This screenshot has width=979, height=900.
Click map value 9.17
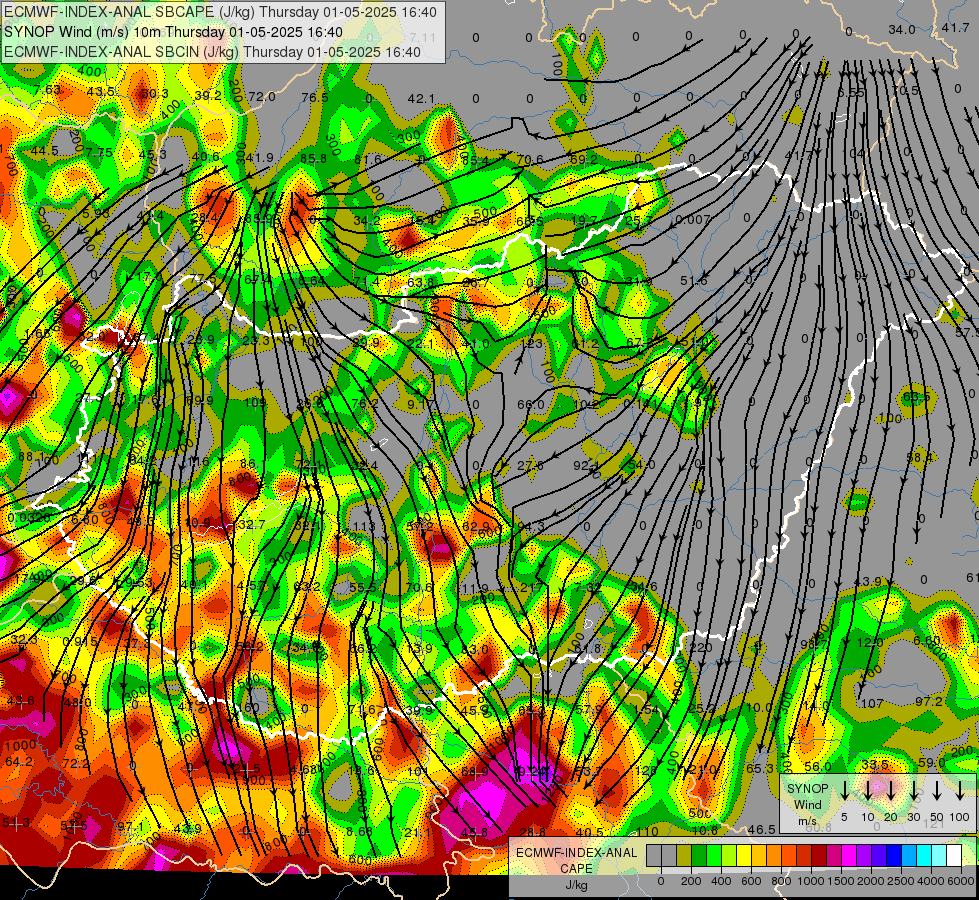click(x=420, y=404)
